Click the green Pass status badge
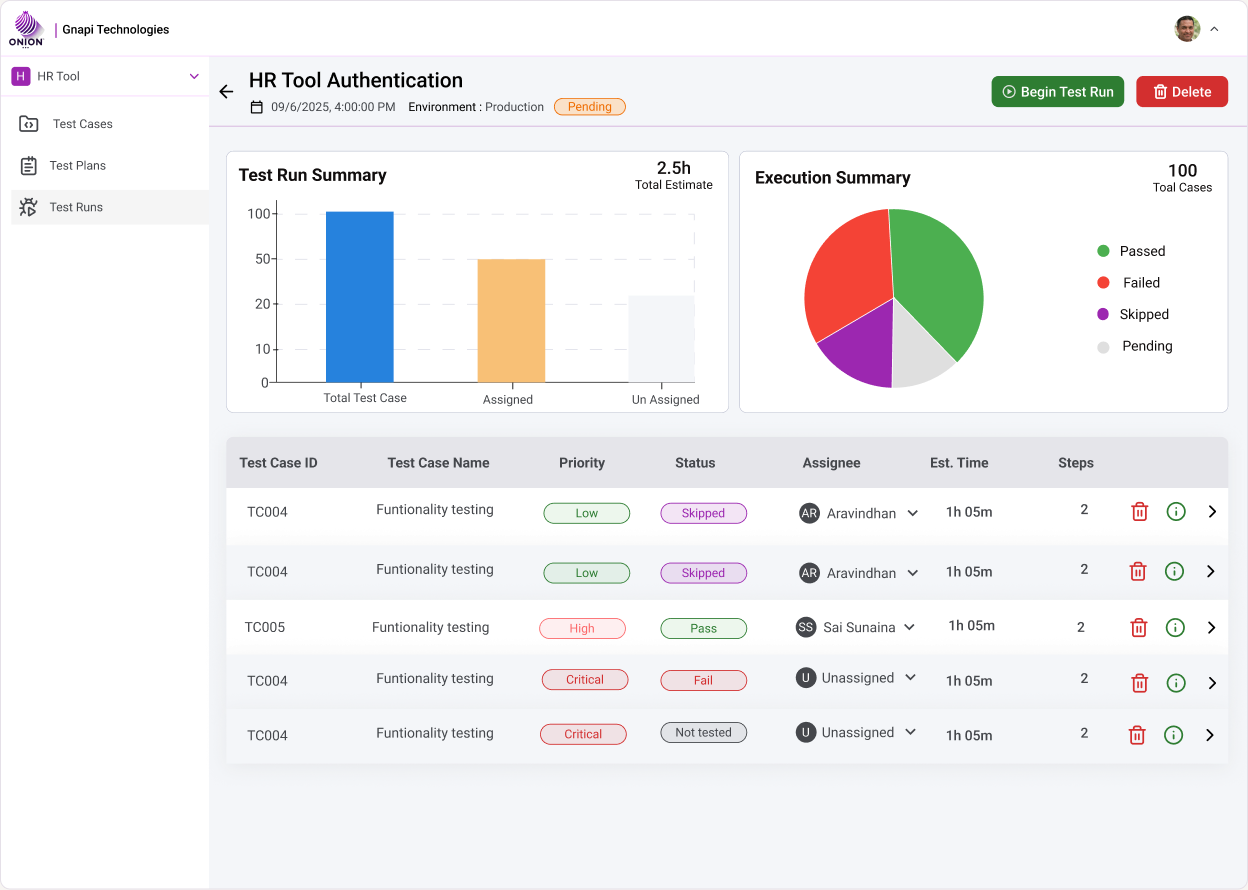The width and height of the screenshot is (1248, 890). pyautogui.click(x=704, y=629)
